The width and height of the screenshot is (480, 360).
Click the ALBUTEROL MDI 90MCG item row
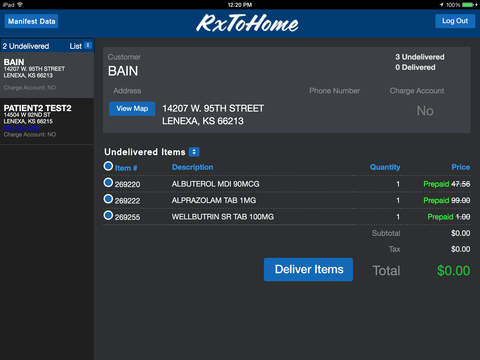(287, 184)
